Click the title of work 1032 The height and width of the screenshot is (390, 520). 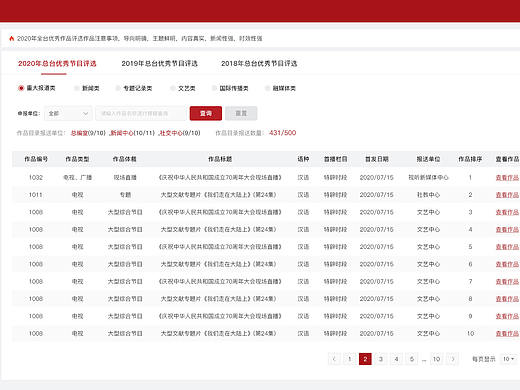click(220, 178)
